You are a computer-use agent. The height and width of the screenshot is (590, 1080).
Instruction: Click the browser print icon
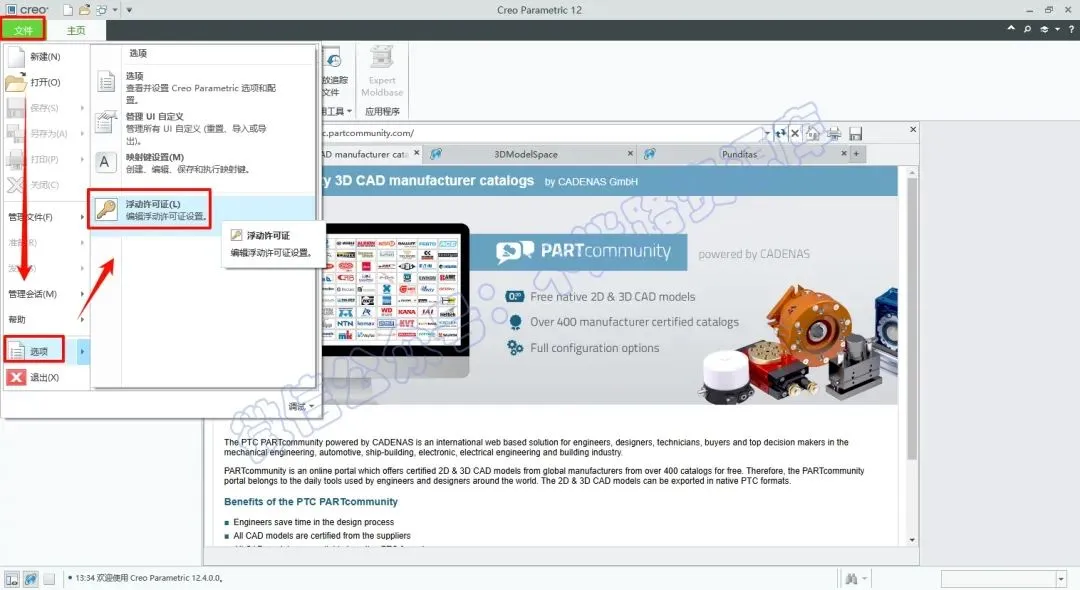834,133
